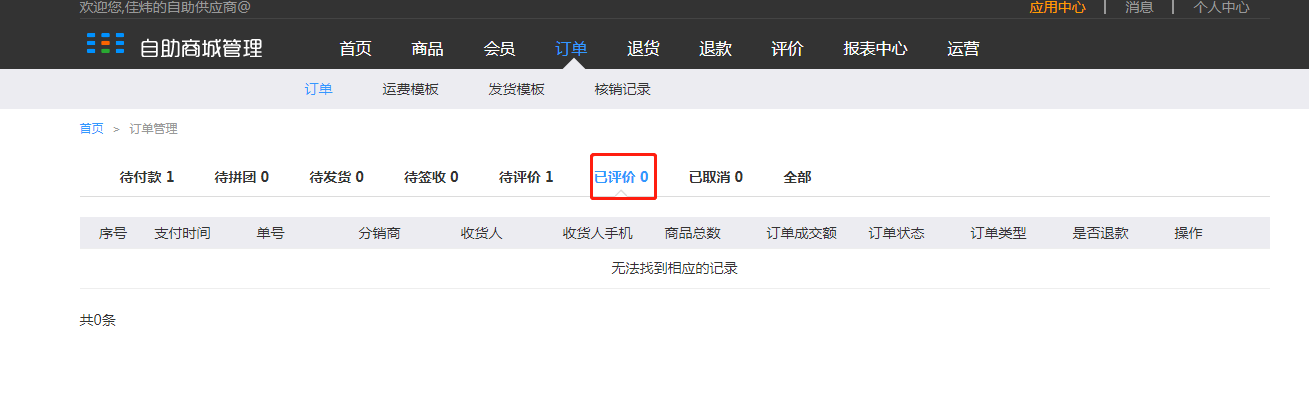Open 个人中心 in top bar

[x=1221, y=7]
